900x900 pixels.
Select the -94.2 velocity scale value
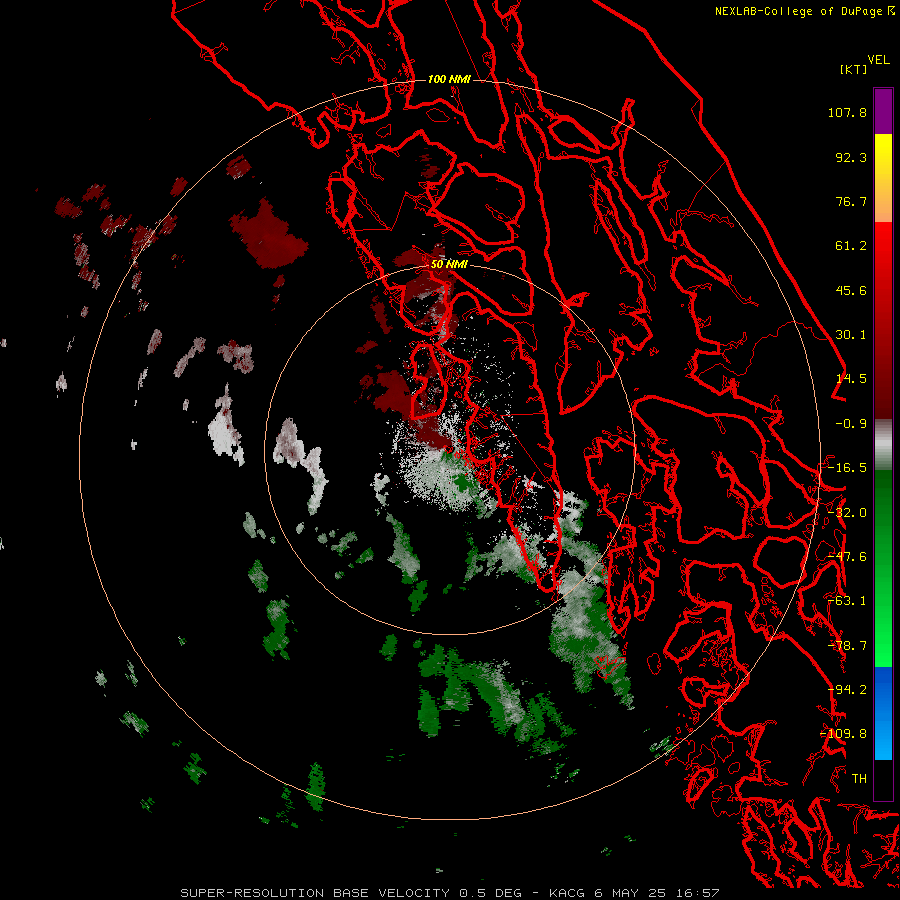tap(847, 690)
